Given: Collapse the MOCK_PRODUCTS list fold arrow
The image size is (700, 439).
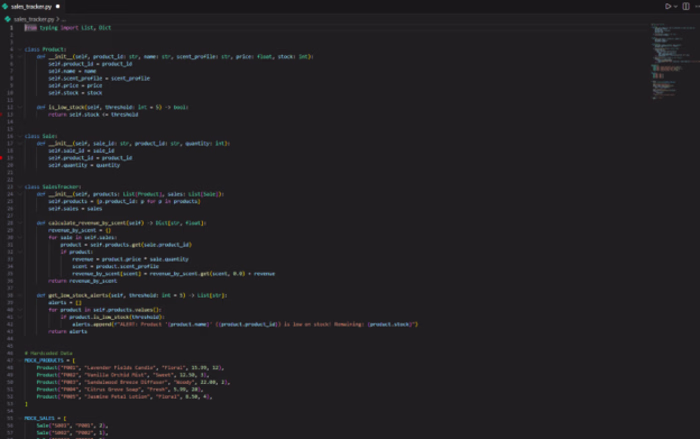Looking at the screenshot, I should [20, 360].
